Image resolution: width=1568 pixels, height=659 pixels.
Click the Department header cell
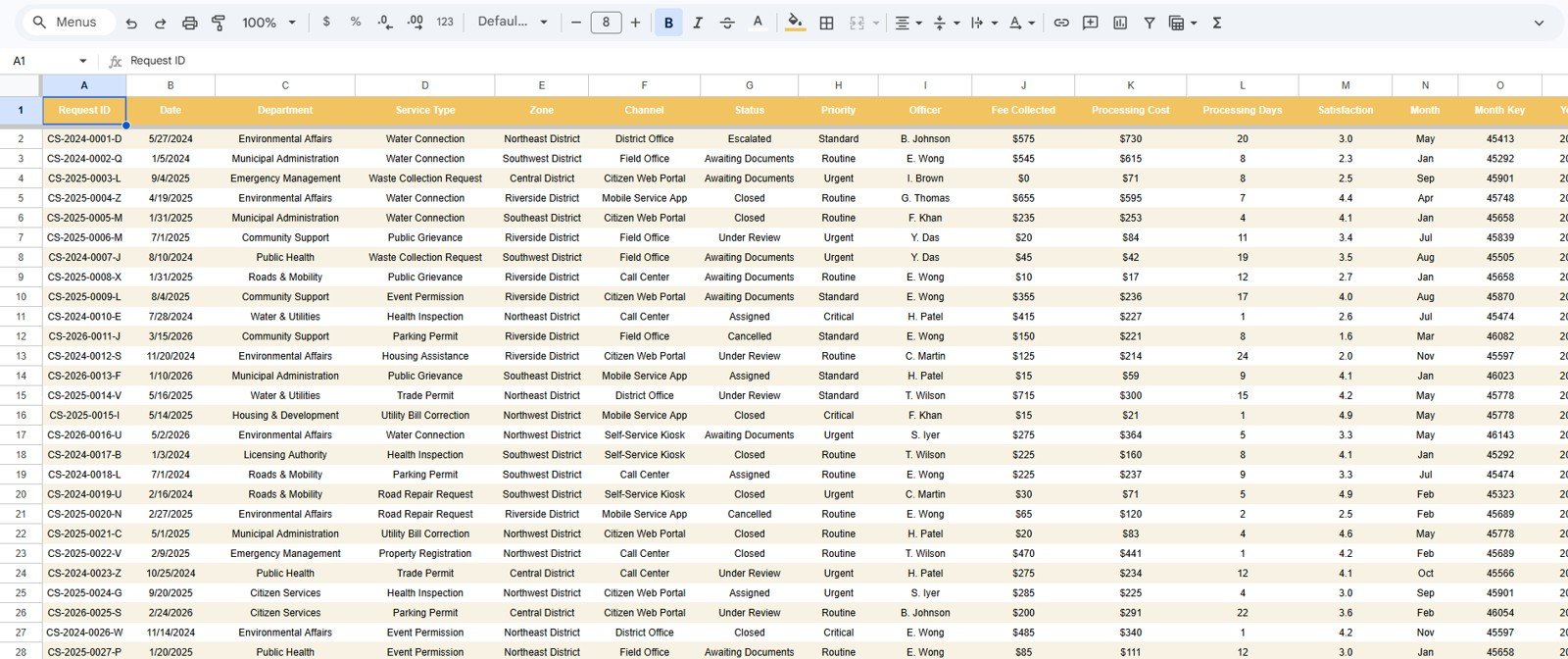(x=285, y=111)
